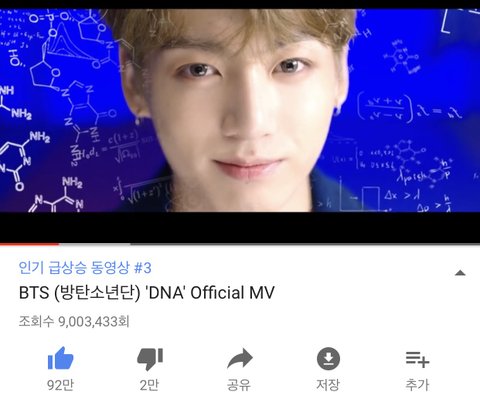Image resolution: width=480 pixels, height=402 pixels.
Task: Seek to the light gray buffered portion
Action: tap(95, 244)
